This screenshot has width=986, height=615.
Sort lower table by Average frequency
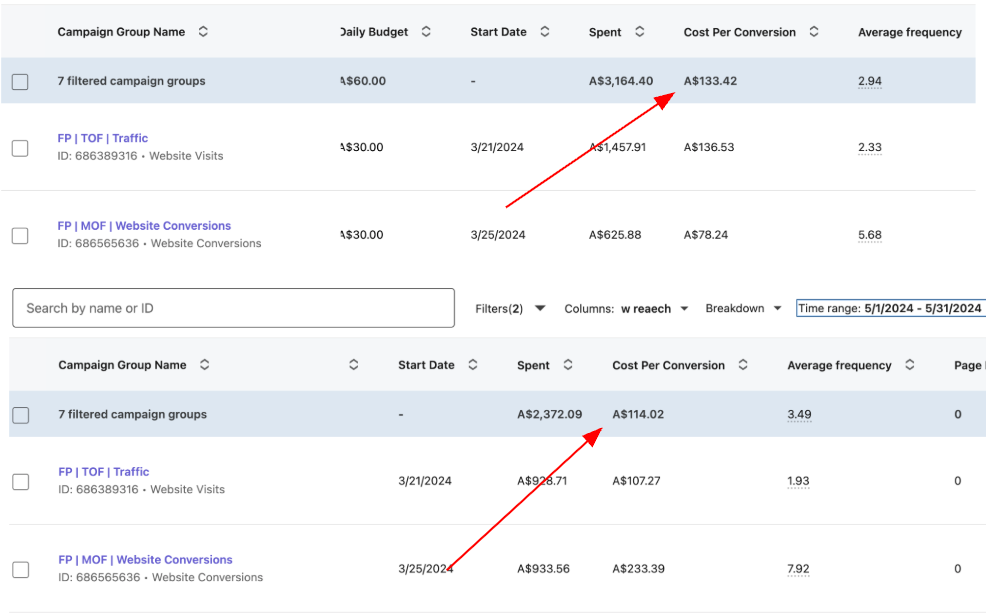pyautogui.click(x=910, y=365)
